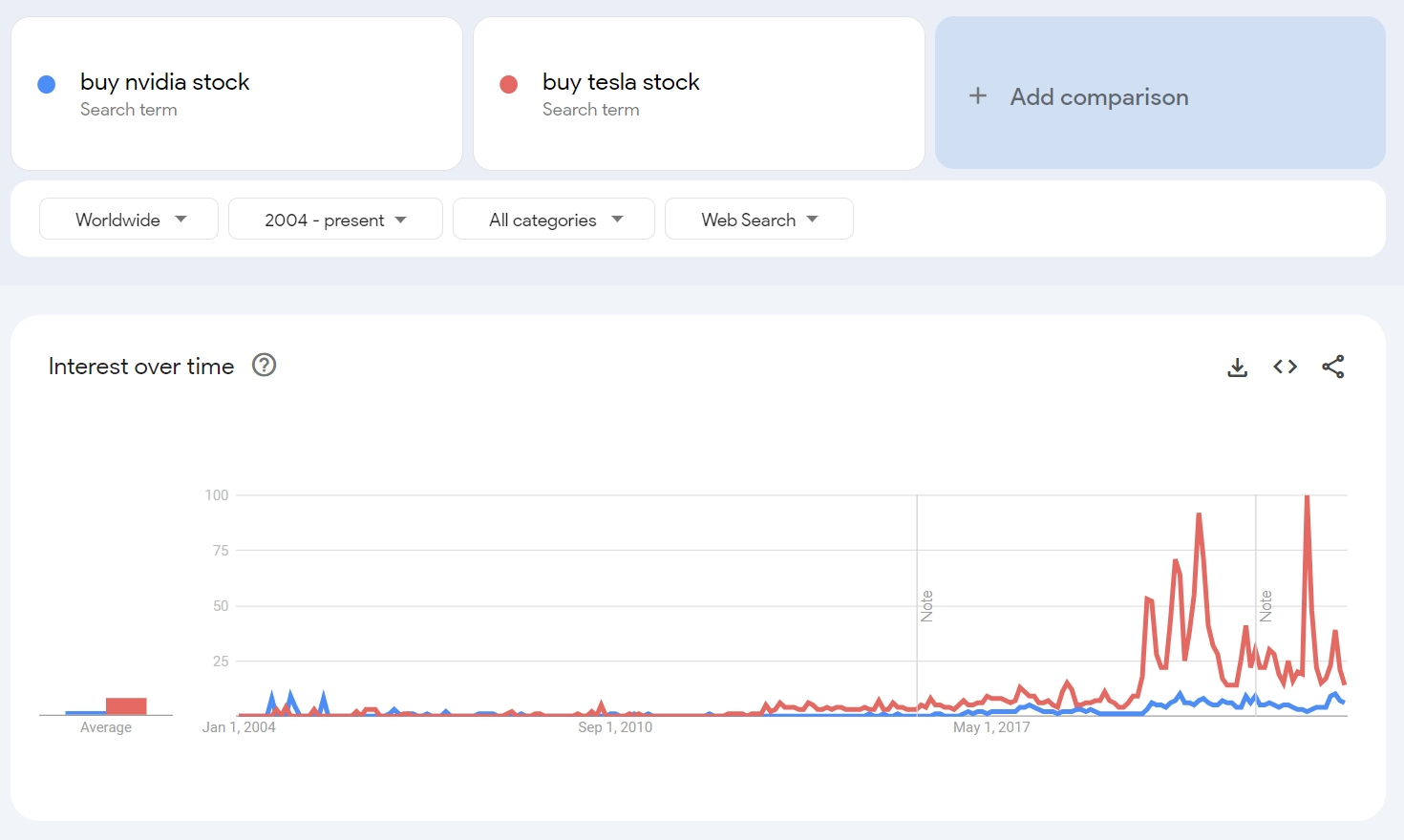Edit the "buy tesla stock" search term
The image size is (1404, 840).
(621, 82)
